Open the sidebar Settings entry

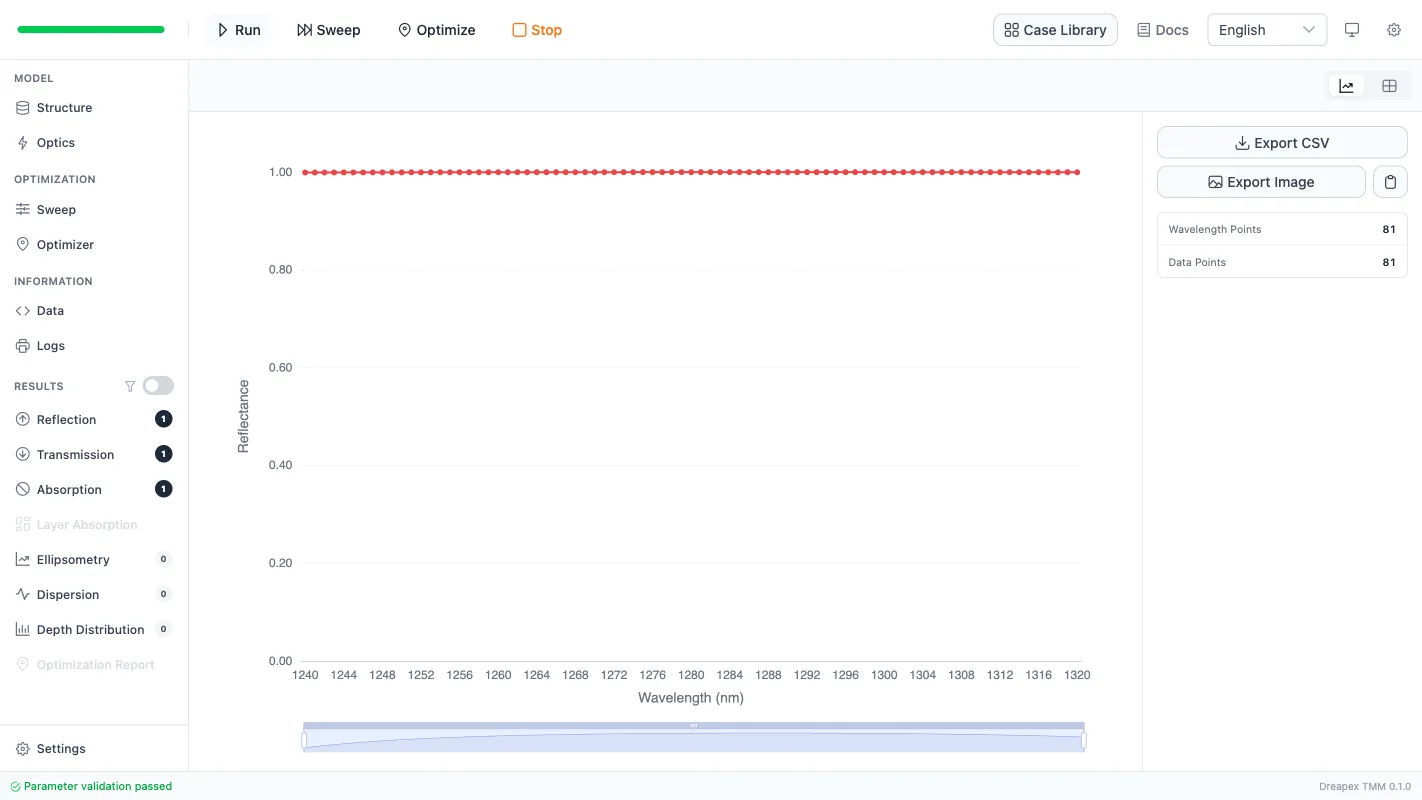pos(94,749)
